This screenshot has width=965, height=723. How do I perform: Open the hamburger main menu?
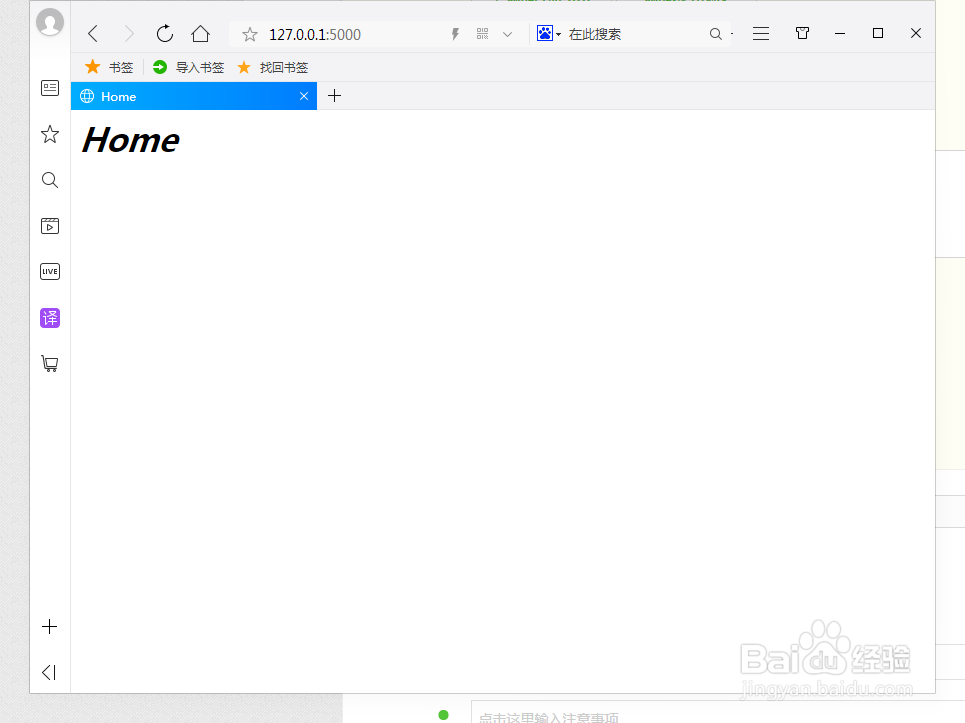760,33
